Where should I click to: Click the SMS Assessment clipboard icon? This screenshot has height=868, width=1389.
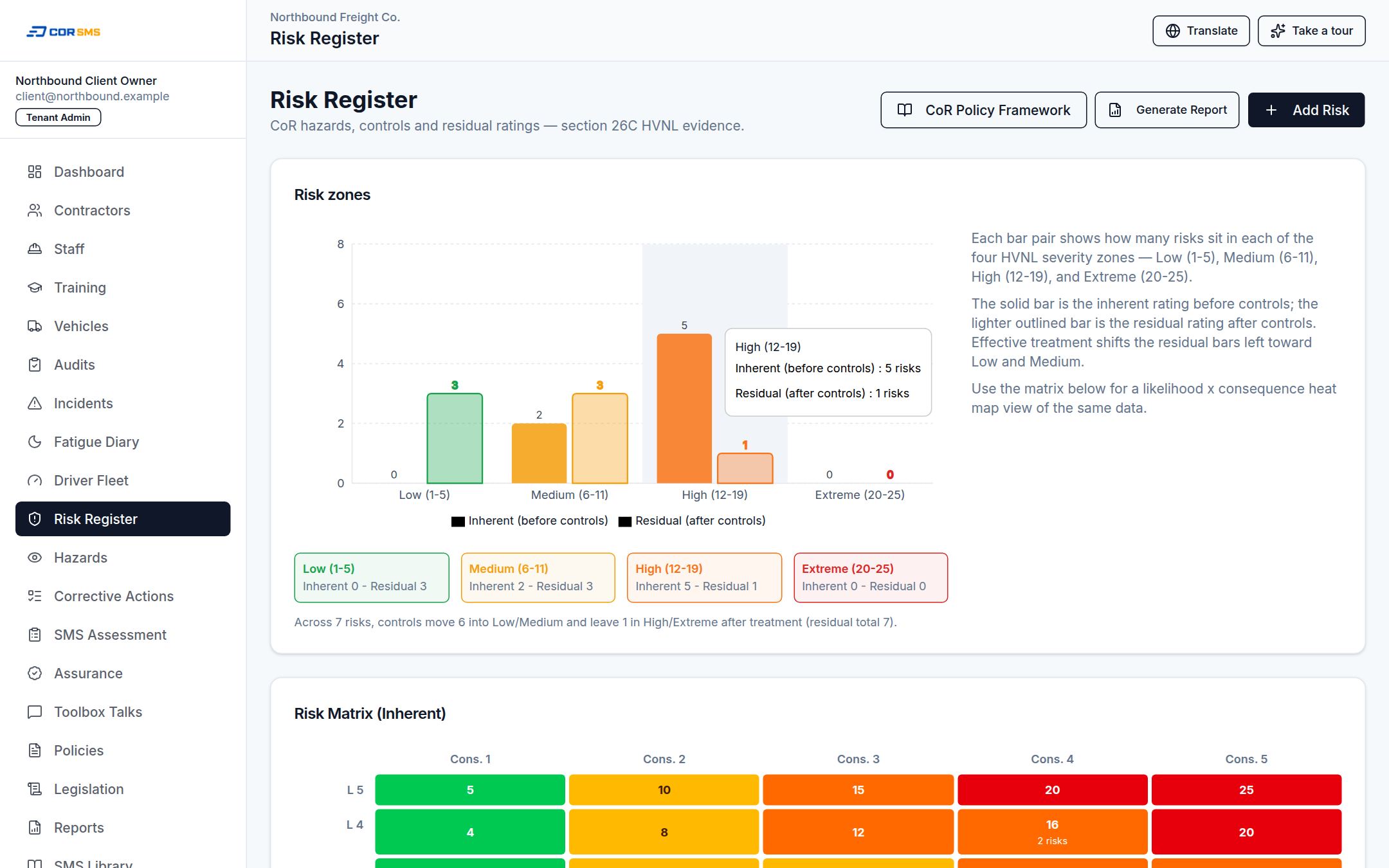tap(35, 635)
